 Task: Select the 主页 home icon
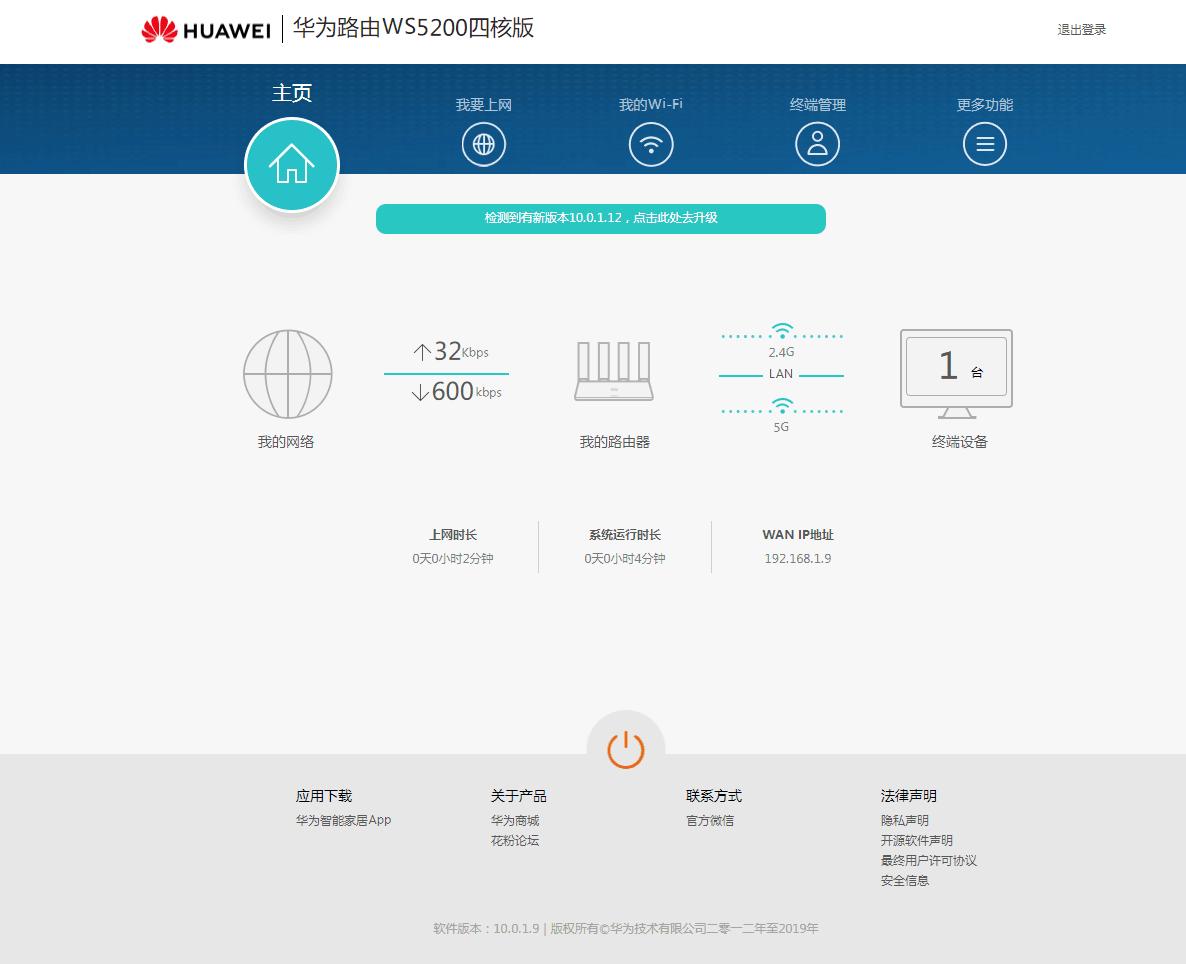(x=291, y=164)
